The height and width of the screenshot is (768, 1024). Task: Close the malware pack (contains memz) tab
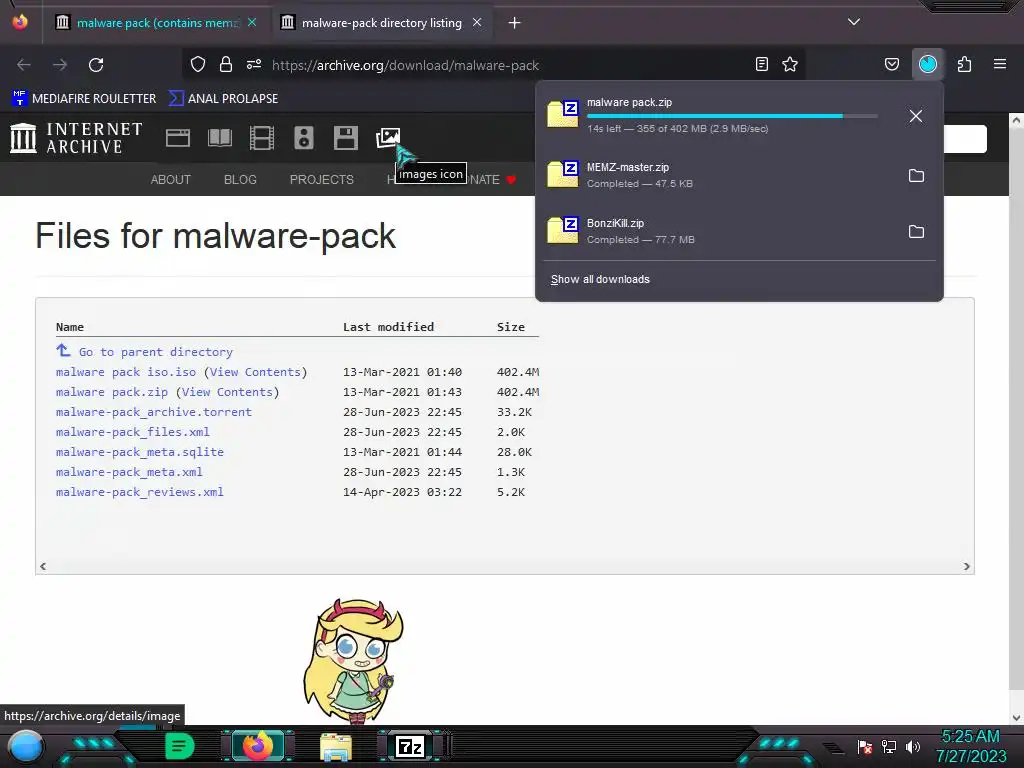252,23
